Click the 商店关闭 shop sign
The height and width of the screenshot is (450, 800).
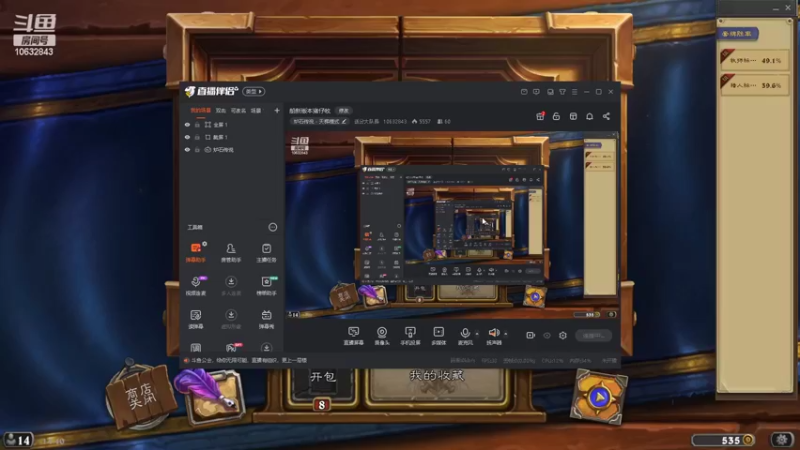pos(140,396)
